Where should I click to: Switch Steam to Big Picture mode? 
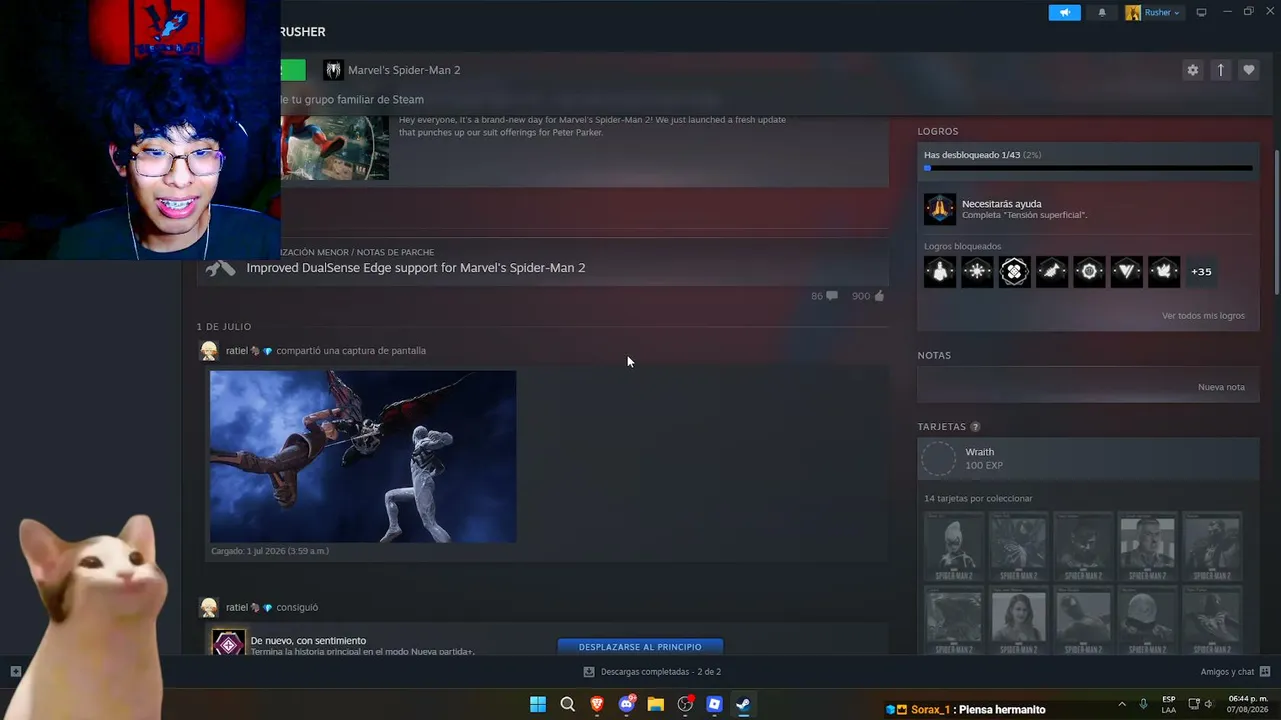click(1201, 13)
